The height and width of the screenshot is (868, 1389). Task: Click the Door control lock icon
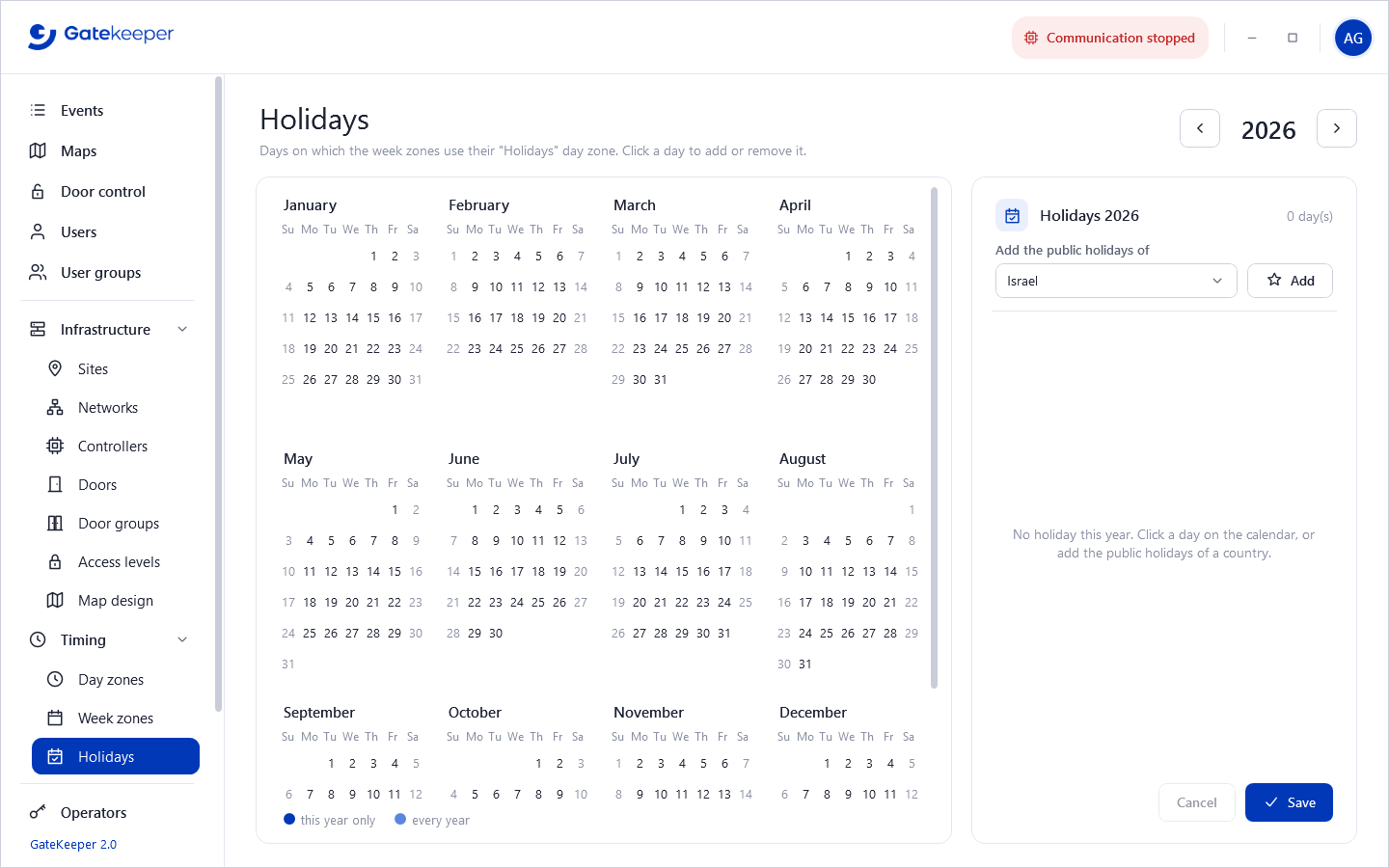click(38, 191)
